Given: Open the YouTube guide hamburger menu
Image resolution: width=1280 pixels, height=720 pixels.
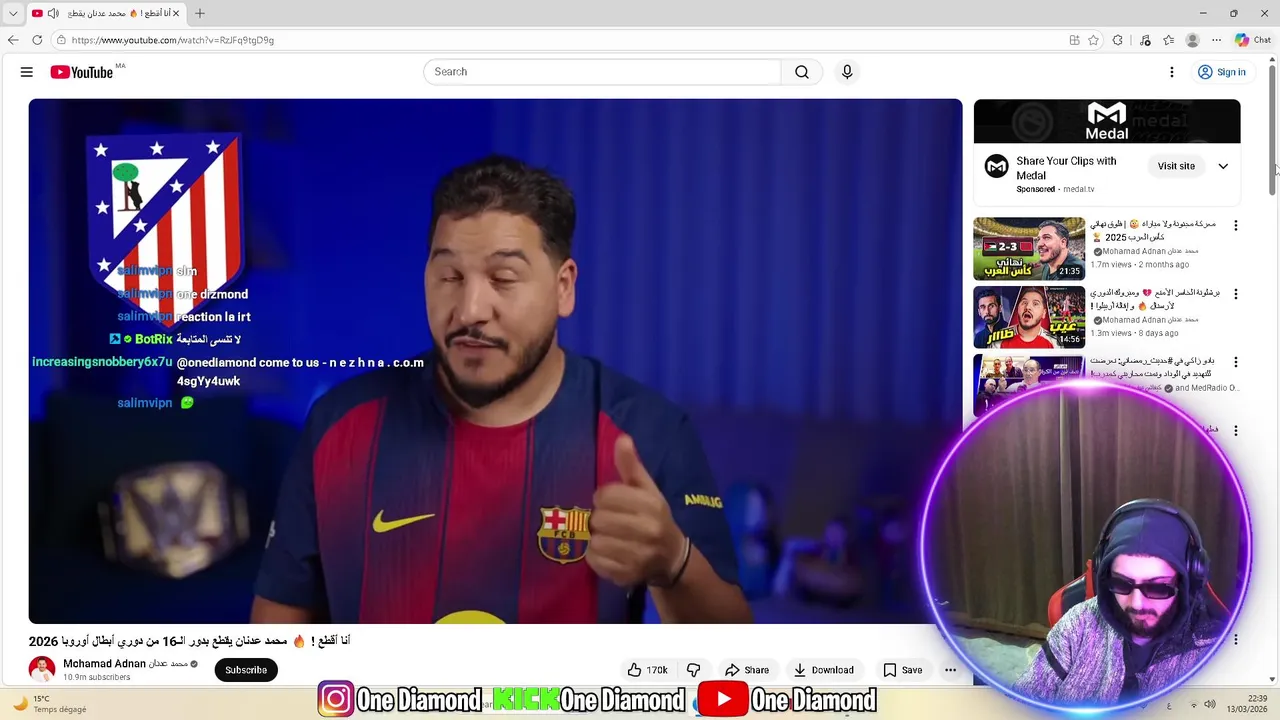Looking at the screenshot, I should tap(27, 72).
